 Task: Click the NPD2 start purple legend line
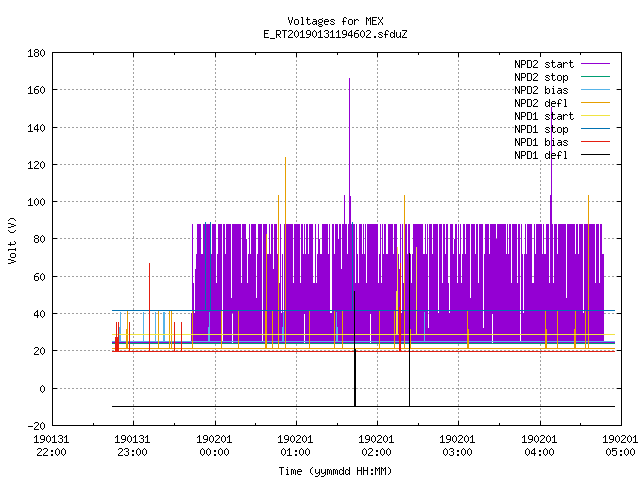click(x=595, y=64)
